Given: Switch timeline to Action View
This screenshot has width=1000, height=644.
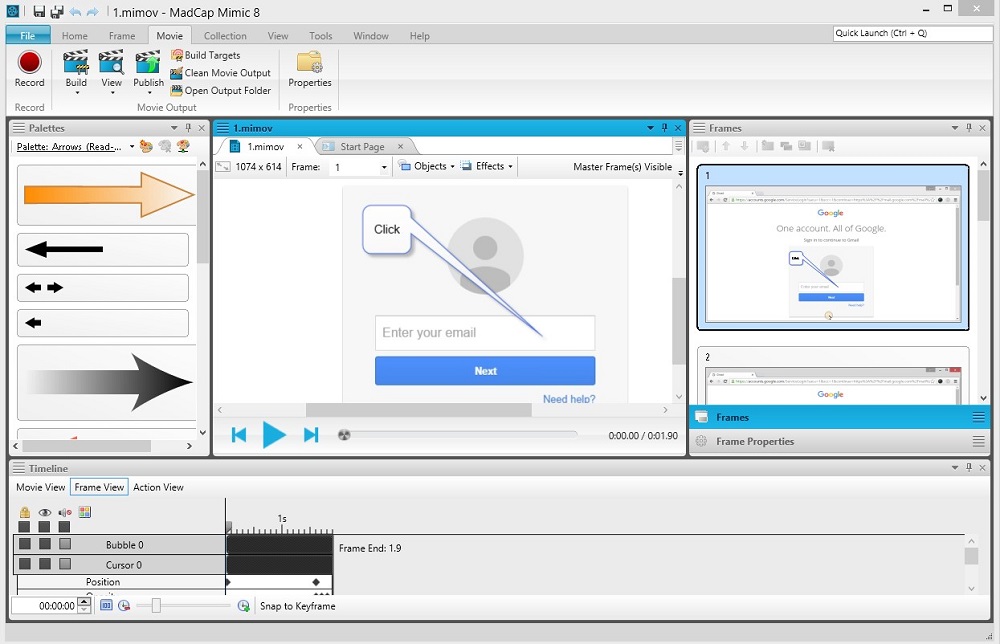Looking at the screenshot, I should [158, 487].
